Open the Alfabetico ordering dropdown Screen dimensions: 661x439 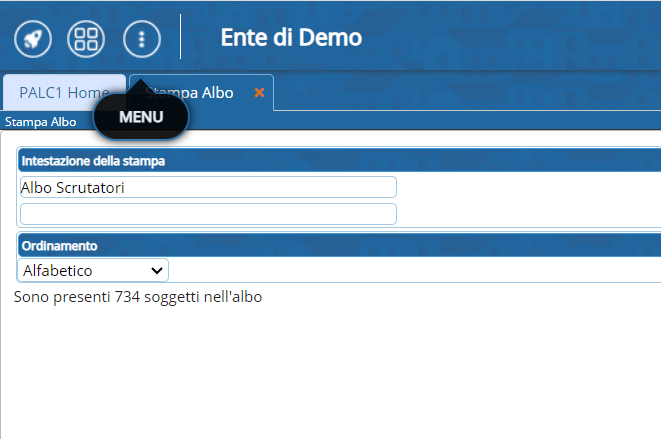pos(93,270)
